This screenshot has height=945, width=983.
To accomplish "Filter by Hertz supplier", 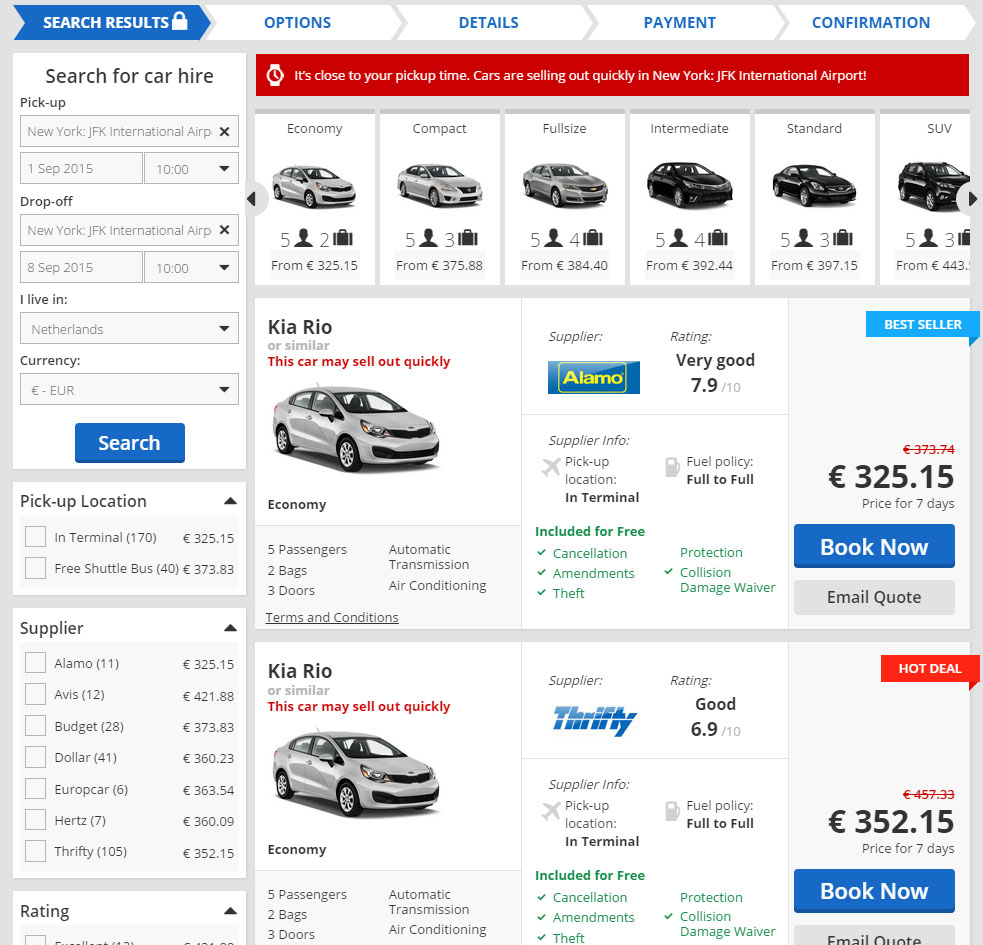I will 35,820.
